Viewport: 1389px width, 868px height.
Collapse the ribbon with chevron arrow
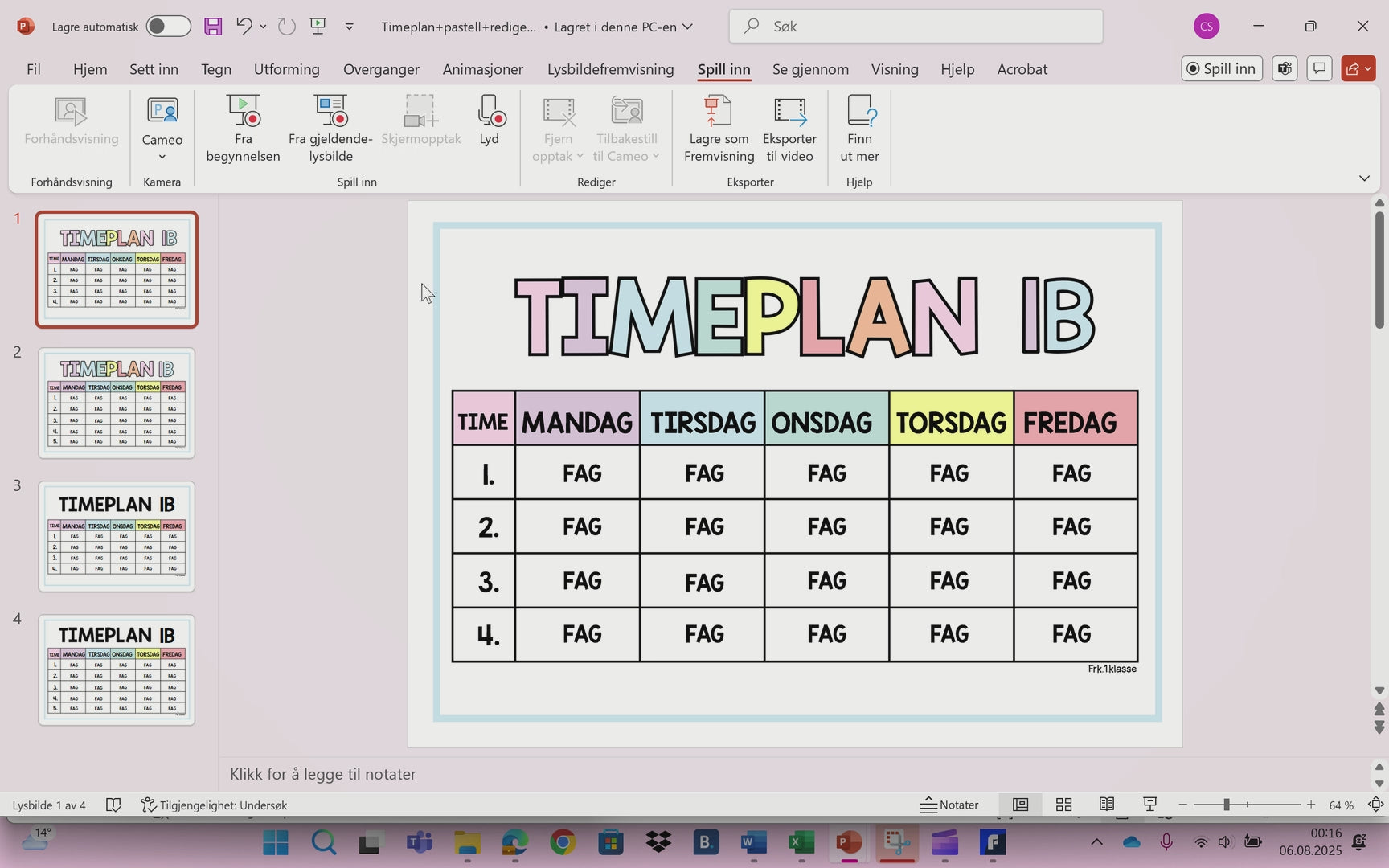[x=1364, y=178]
